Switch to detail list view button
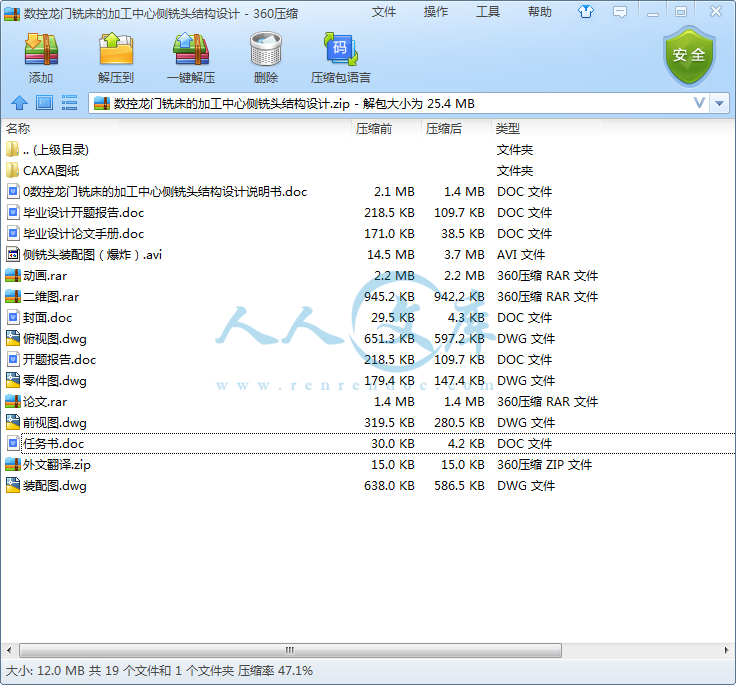Screen dimensions: 736x685 tap(69, 102)
